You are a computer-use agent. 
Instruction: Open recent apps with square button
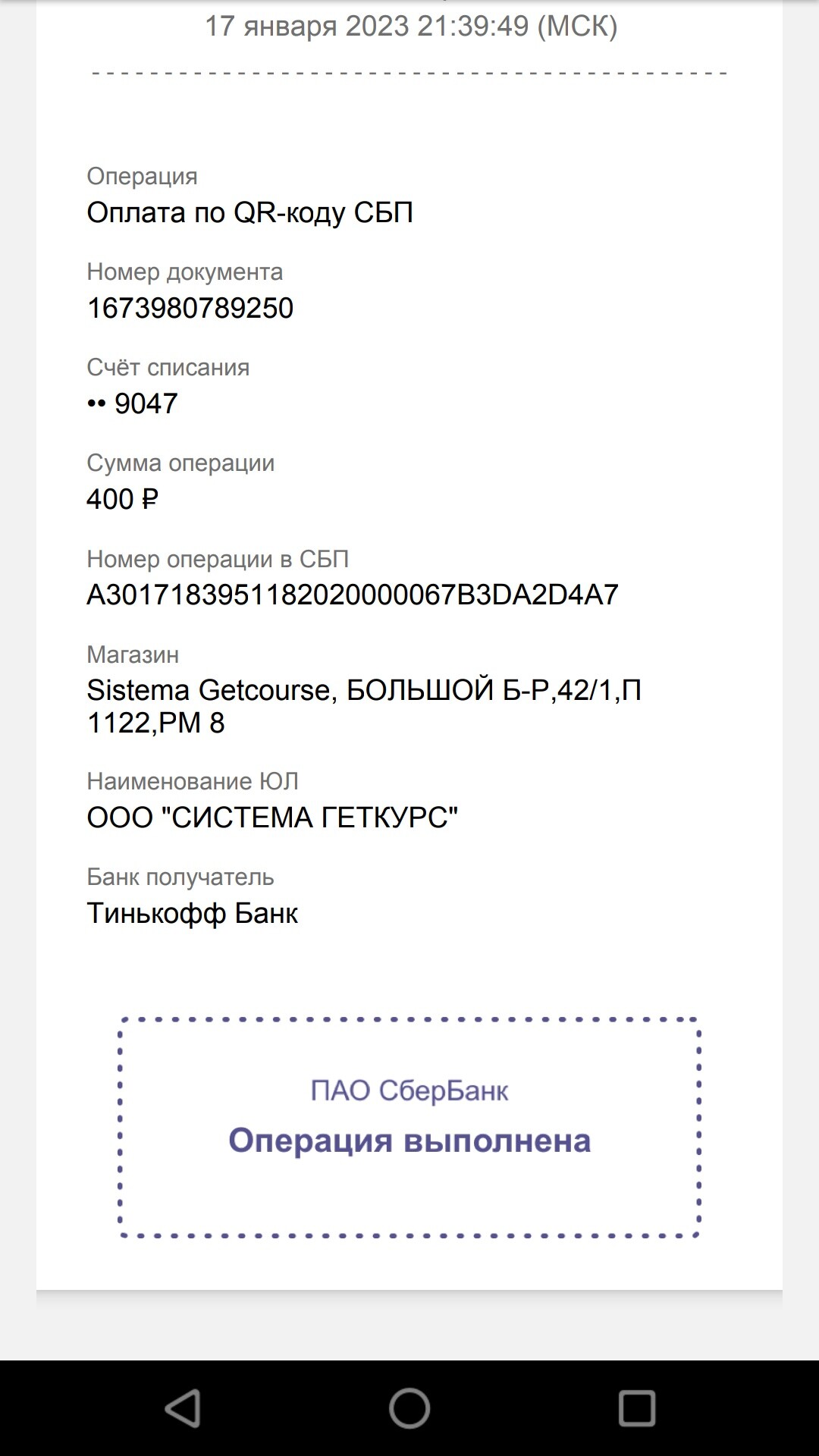[636, 1408]
